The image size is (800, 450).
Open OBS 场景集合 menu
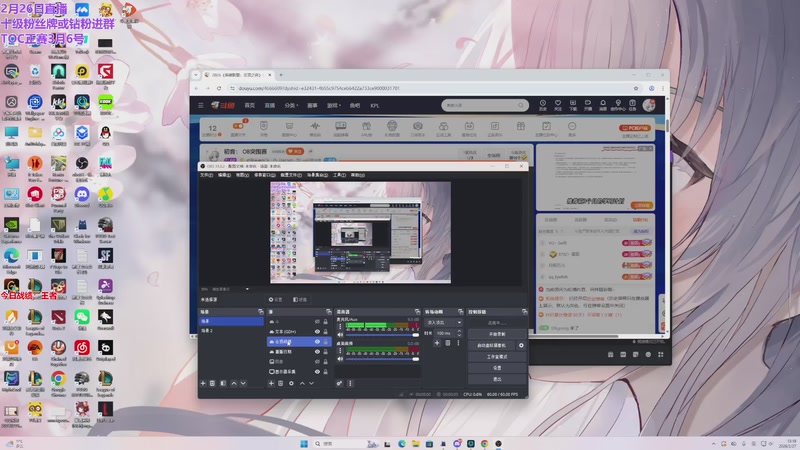[x=317, y=175]
